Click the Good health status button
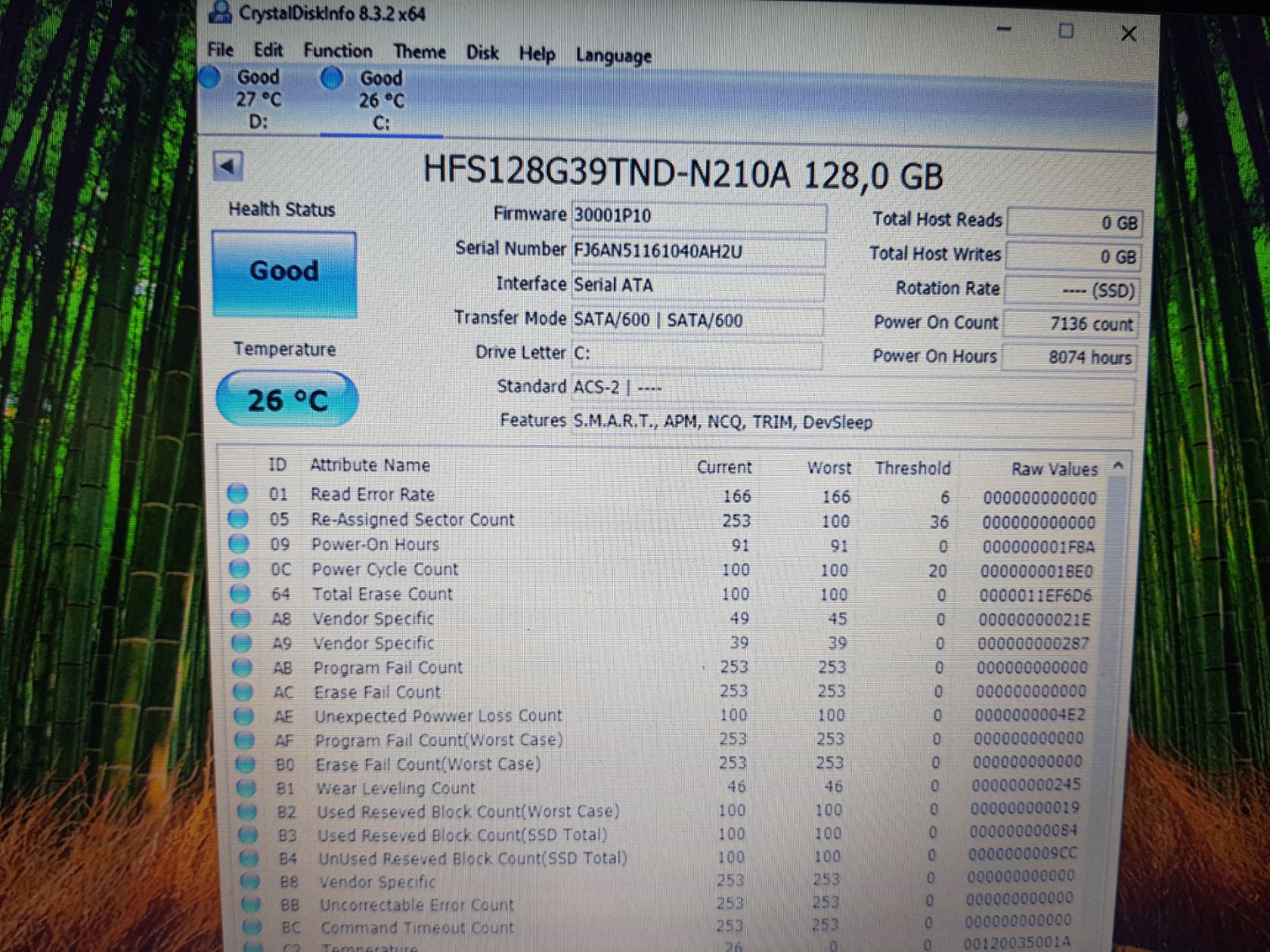This screenshot has height=952, width=1270. coord(284,273)
